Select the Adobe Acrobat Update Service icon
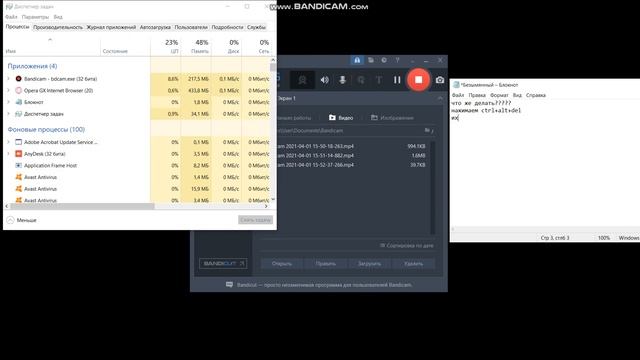This screenshot has width=640, height=360. coord(18,142)
